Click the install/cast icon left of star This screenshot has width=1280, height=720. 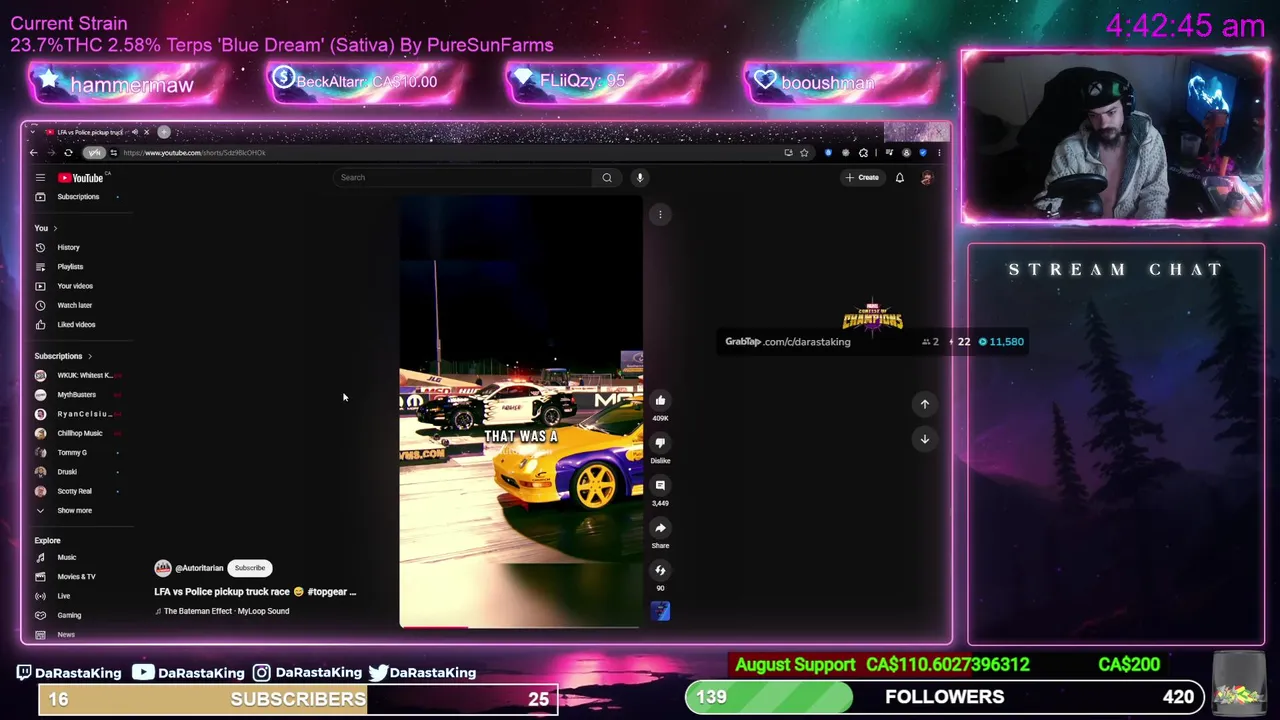[788, 153]
